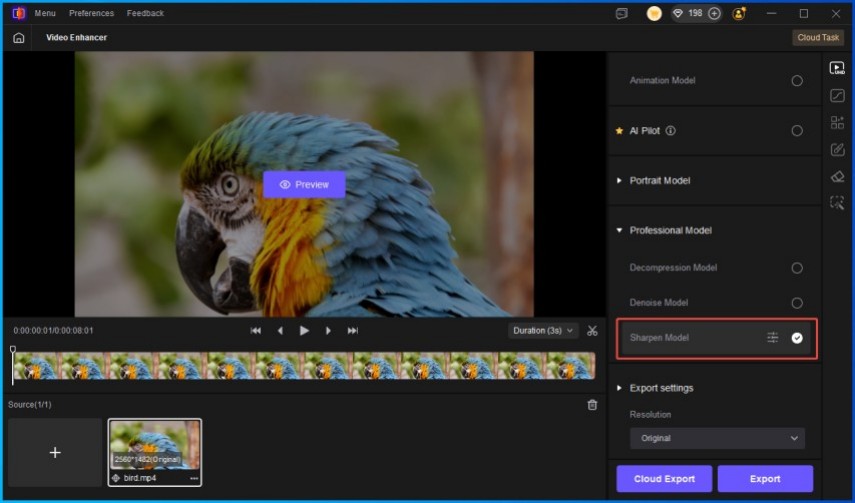Click the Video Enhancer title
The image size is (855, 503).
pyautogui.click(x=76, y=38)
